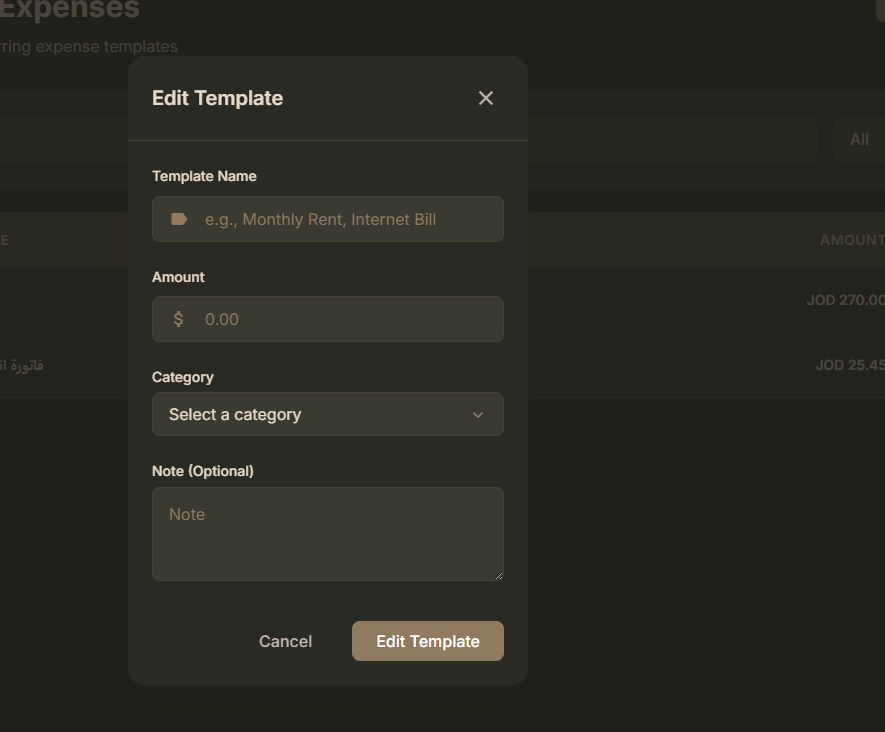Click the All filter behind the dialog
The width and height of the screenshot is (885, 732).
click(859, 139)
